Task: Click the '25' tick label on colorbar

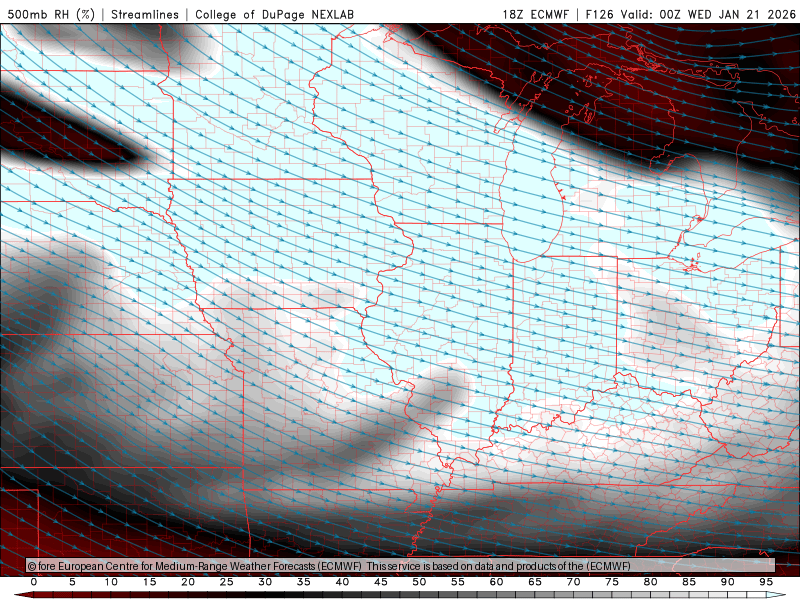Action: point(227,582)
